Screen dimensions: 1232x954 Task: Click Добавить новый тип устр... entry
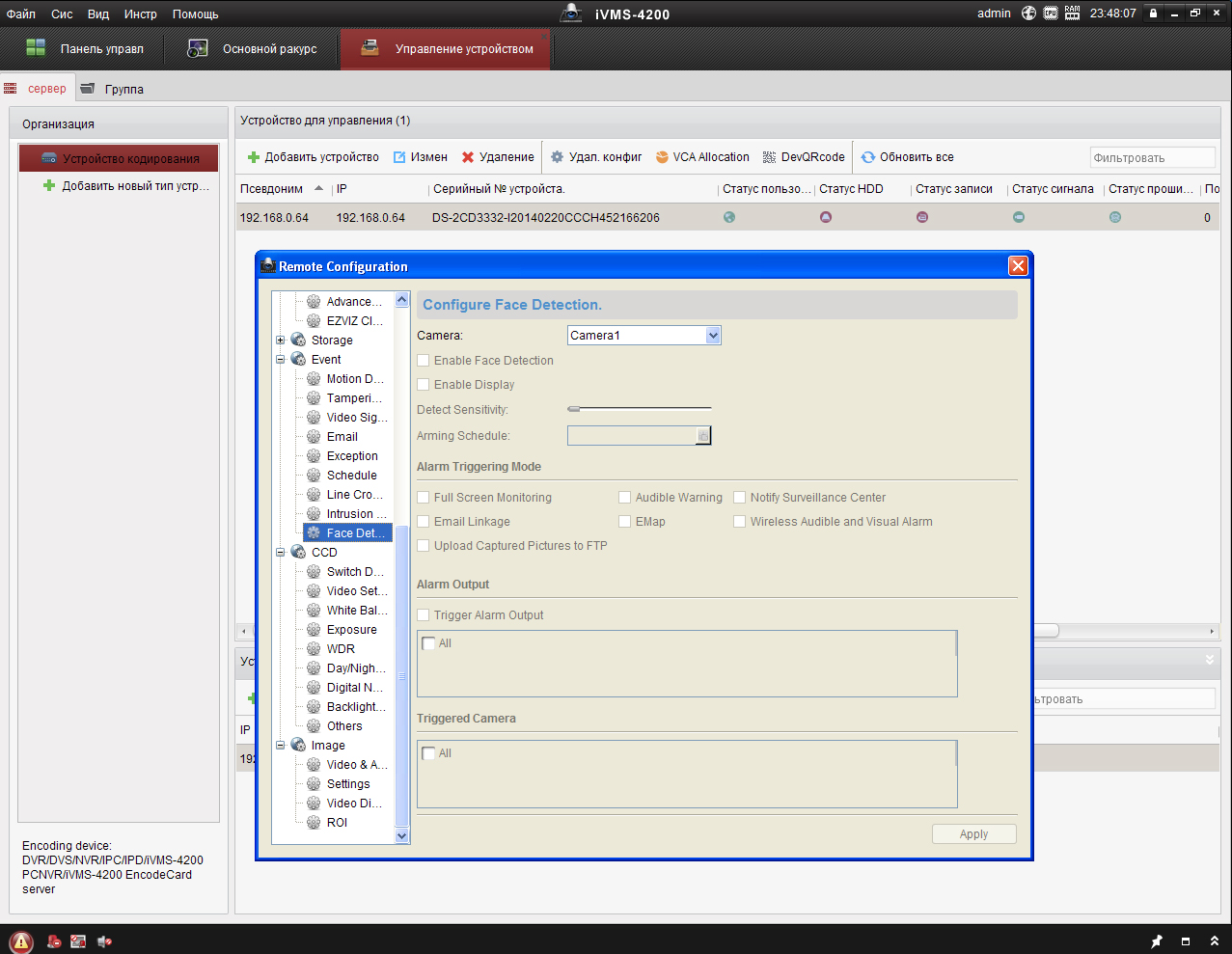coord(126,186)
